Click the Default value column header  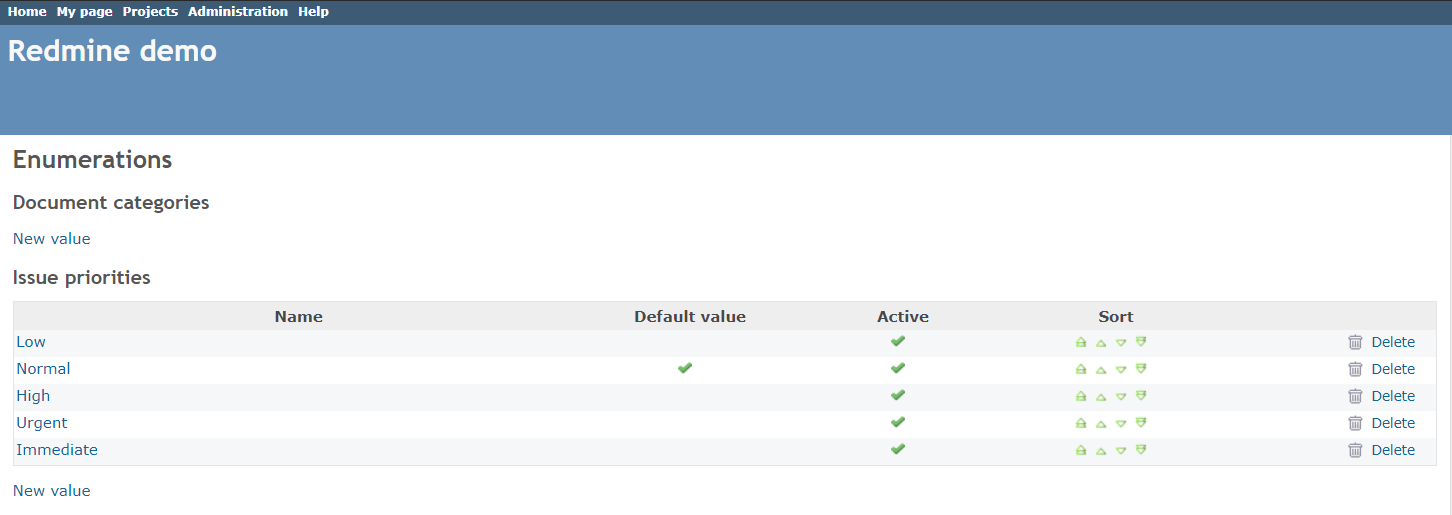tap(690, 317)
